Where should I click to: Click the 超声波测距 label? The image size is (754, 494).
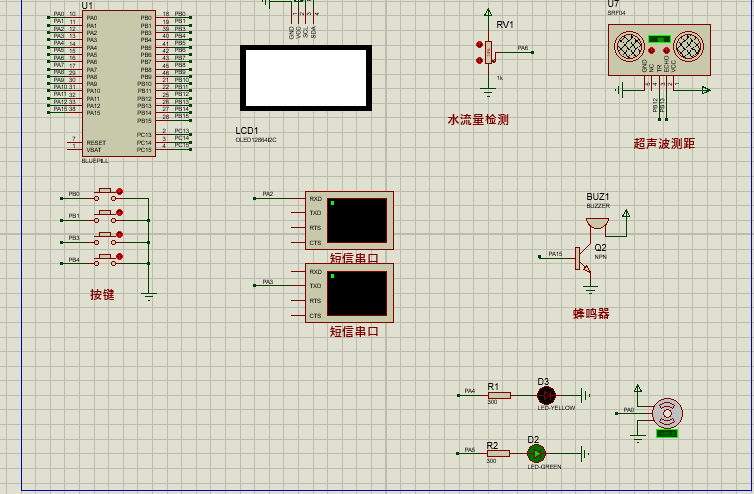click(664, 143)
